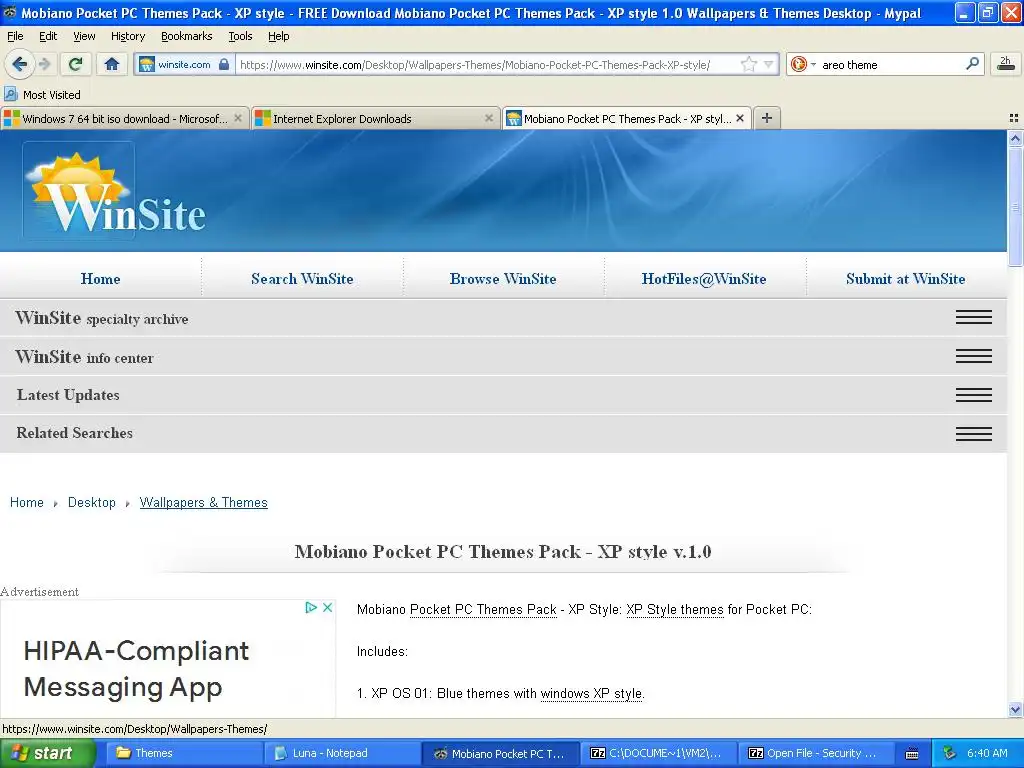Open the History menu
The width and height of the screenshot is (1024, 768).
click(128, 36)
